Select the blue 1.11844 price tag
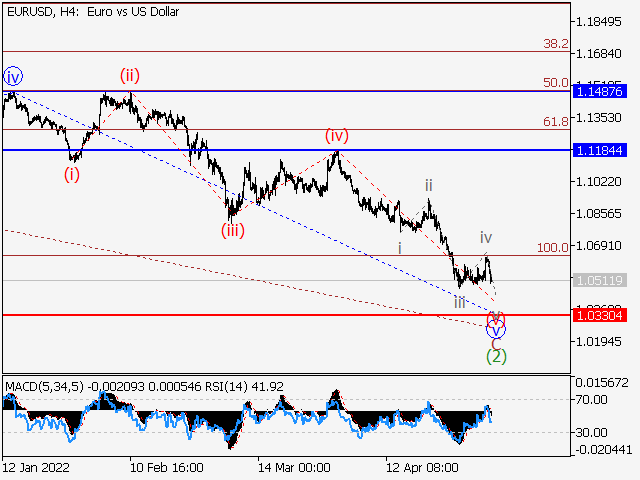The image size is (640, 480). click(600, 151)
